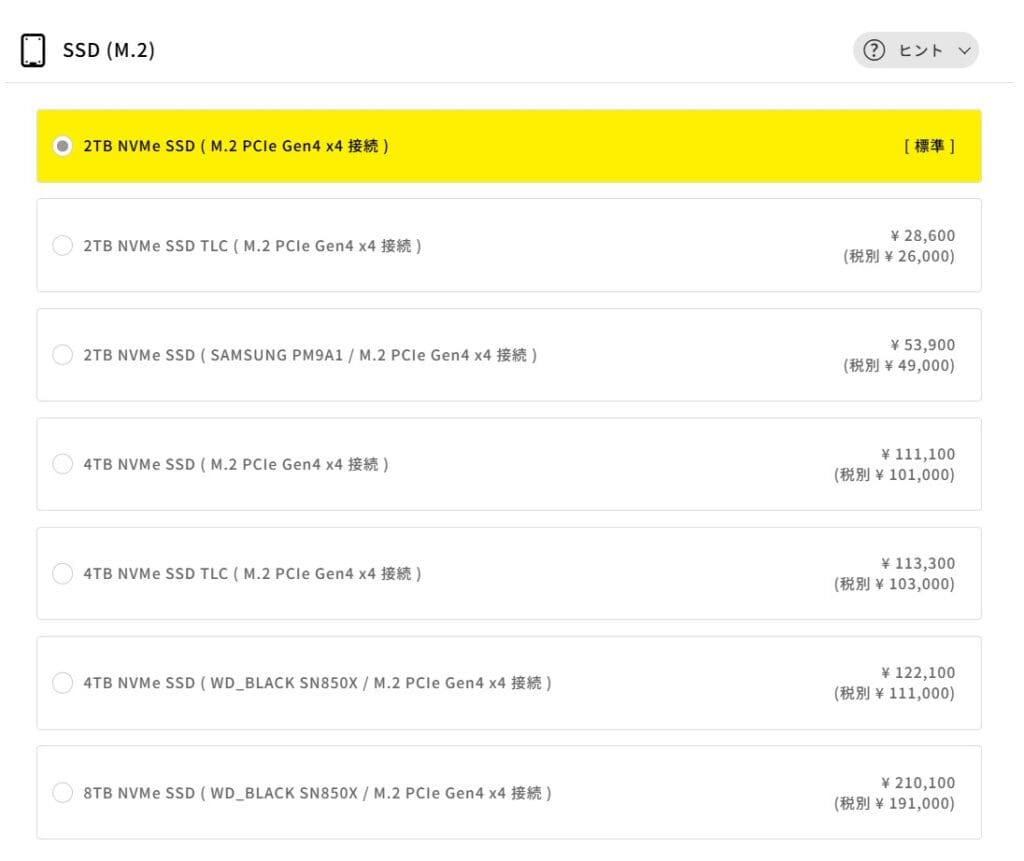Click the 8TB NVMe SSD WD_BLACK option text
1024x861 pixels.
coord(317,793)
